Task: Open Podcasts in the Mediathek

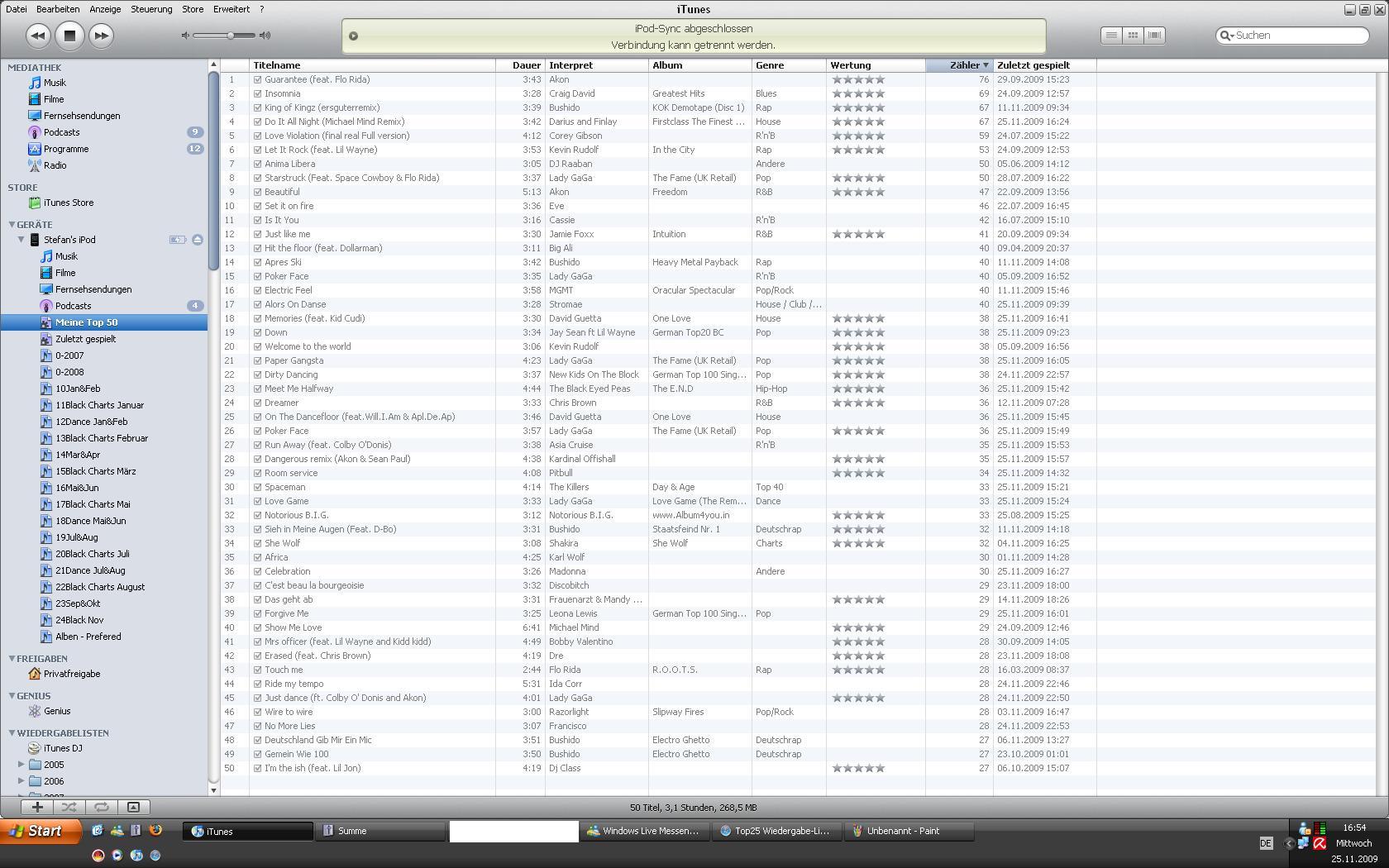Action: [x=61, y=132]
